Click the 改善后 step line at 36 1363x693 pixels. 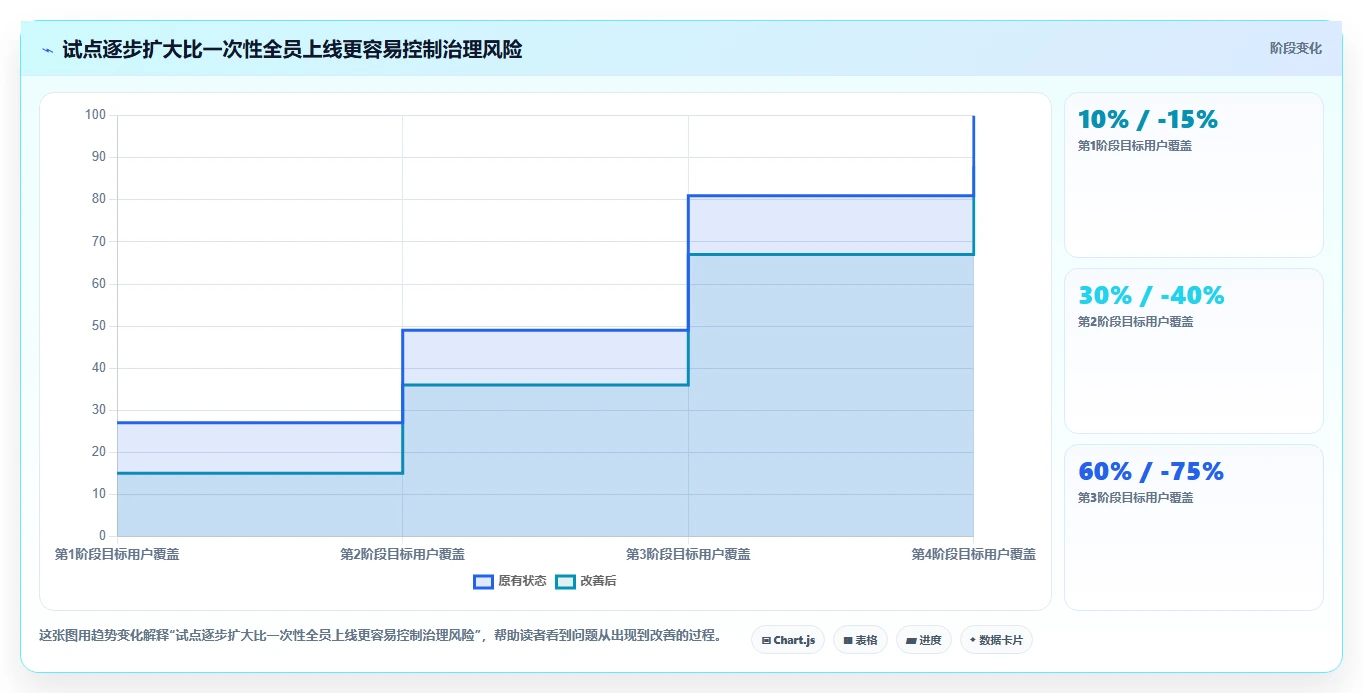click(x=545, y=385)
